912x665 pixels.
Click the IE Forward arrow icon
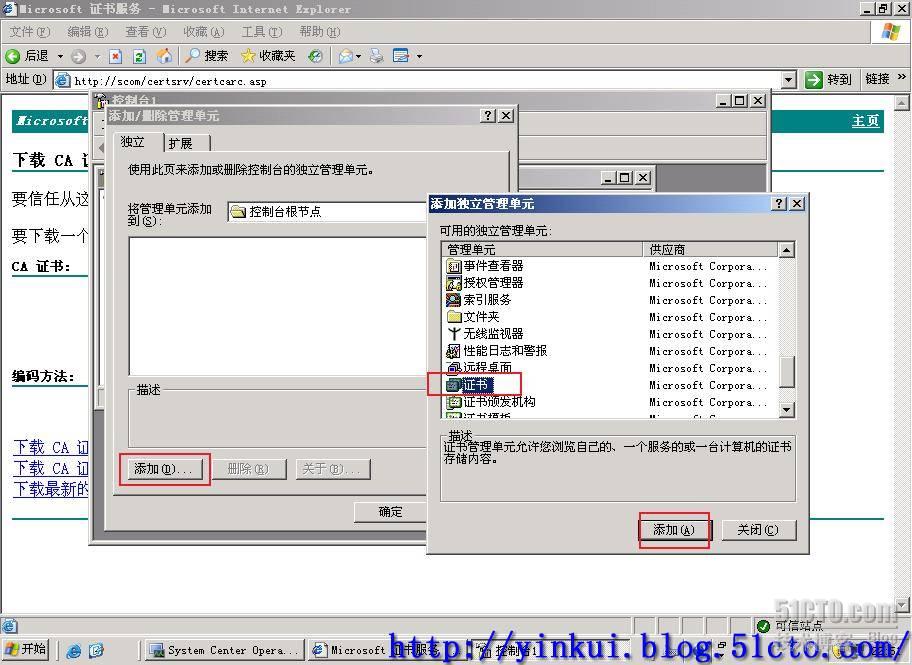pos(78,56)
